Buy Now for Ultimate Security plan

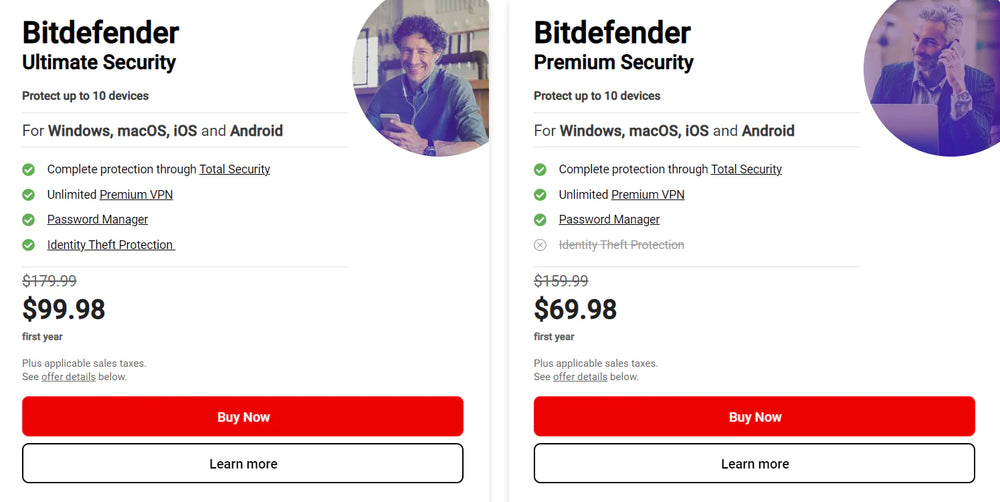click(243, 416)
